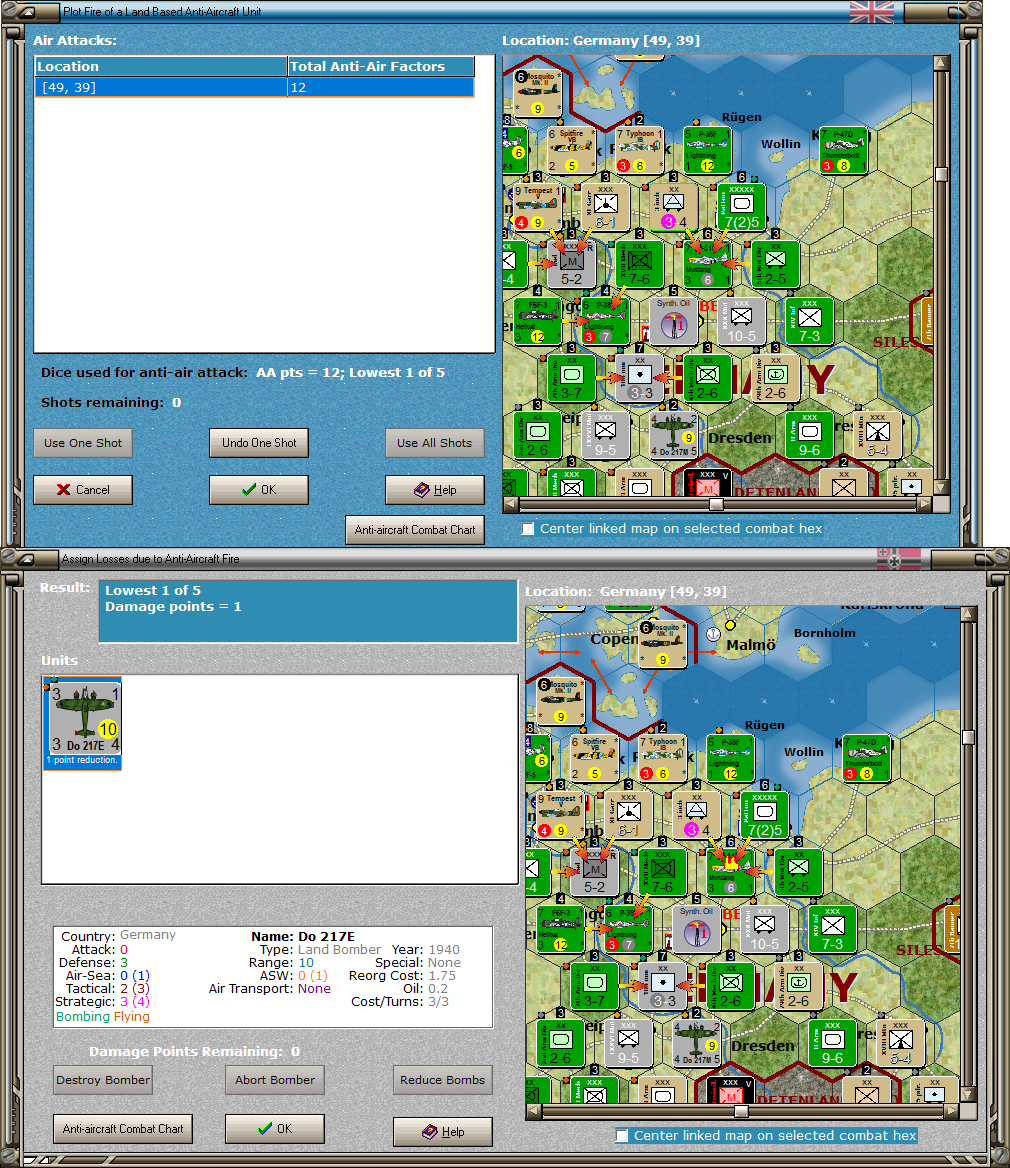
Task: Click gray 3-3 flak counter in Plot Fire map
Action: coord(639,378)
